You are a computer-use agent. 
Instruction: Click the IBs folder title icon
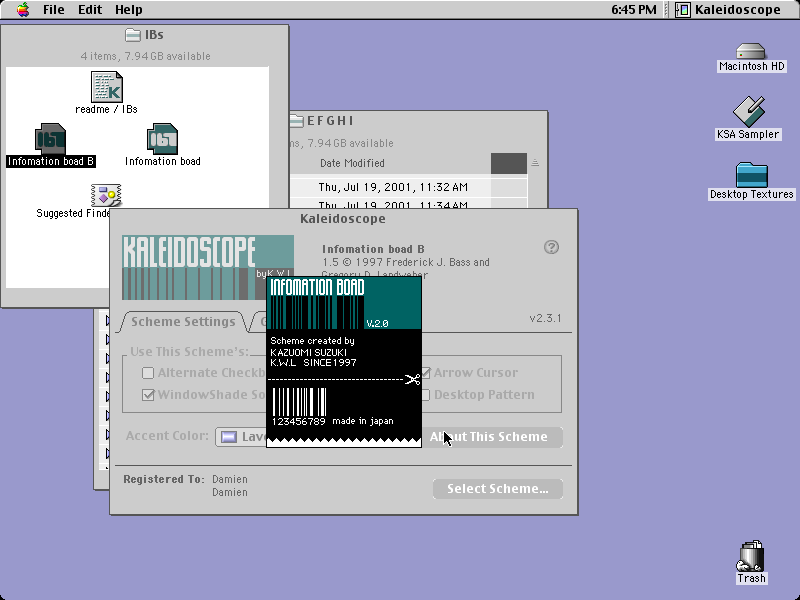pos(133,35)
